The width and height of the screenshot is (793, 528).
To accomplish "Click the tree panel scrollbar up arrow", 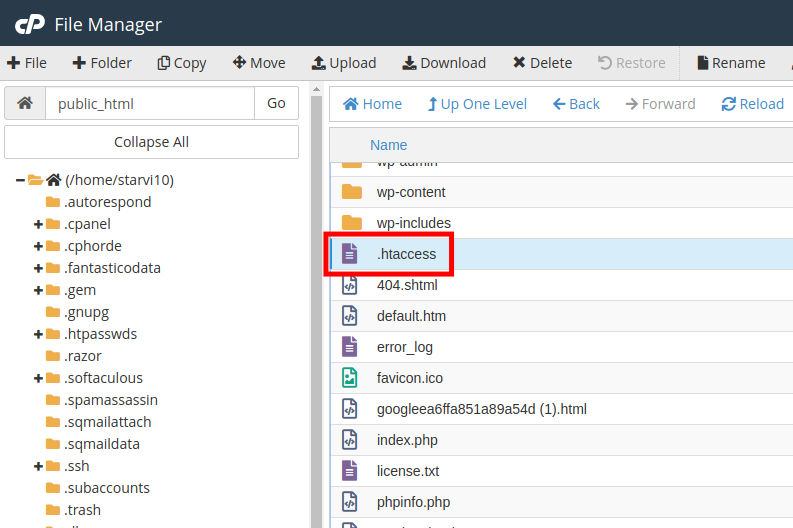I will pyautogui.click(x=317, y=90).
